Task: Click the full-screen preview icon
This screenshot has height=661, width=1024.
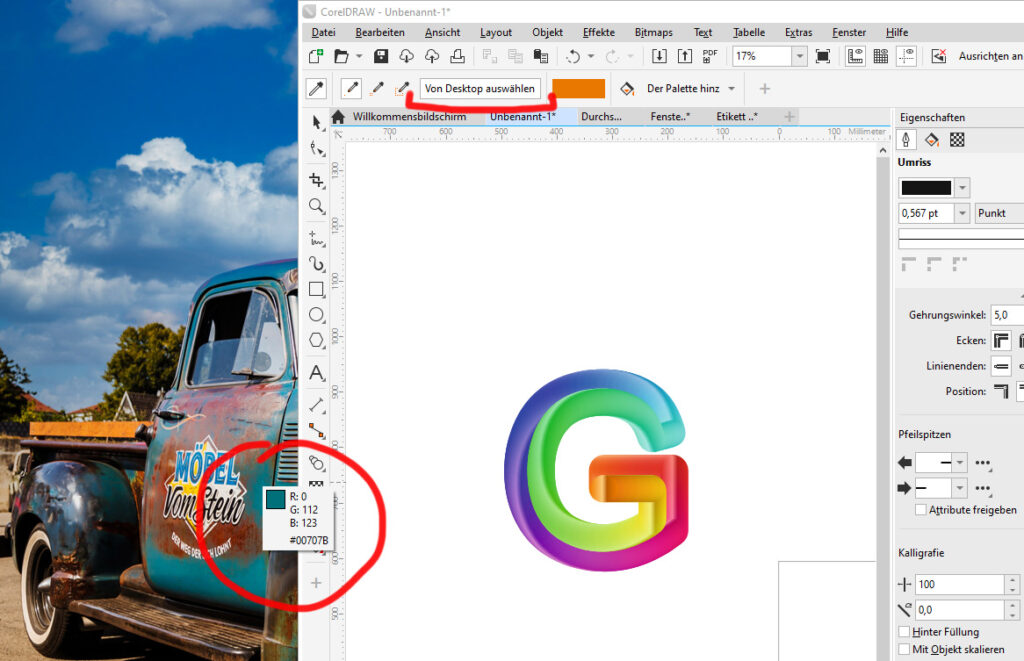Action: click(823, 56)
